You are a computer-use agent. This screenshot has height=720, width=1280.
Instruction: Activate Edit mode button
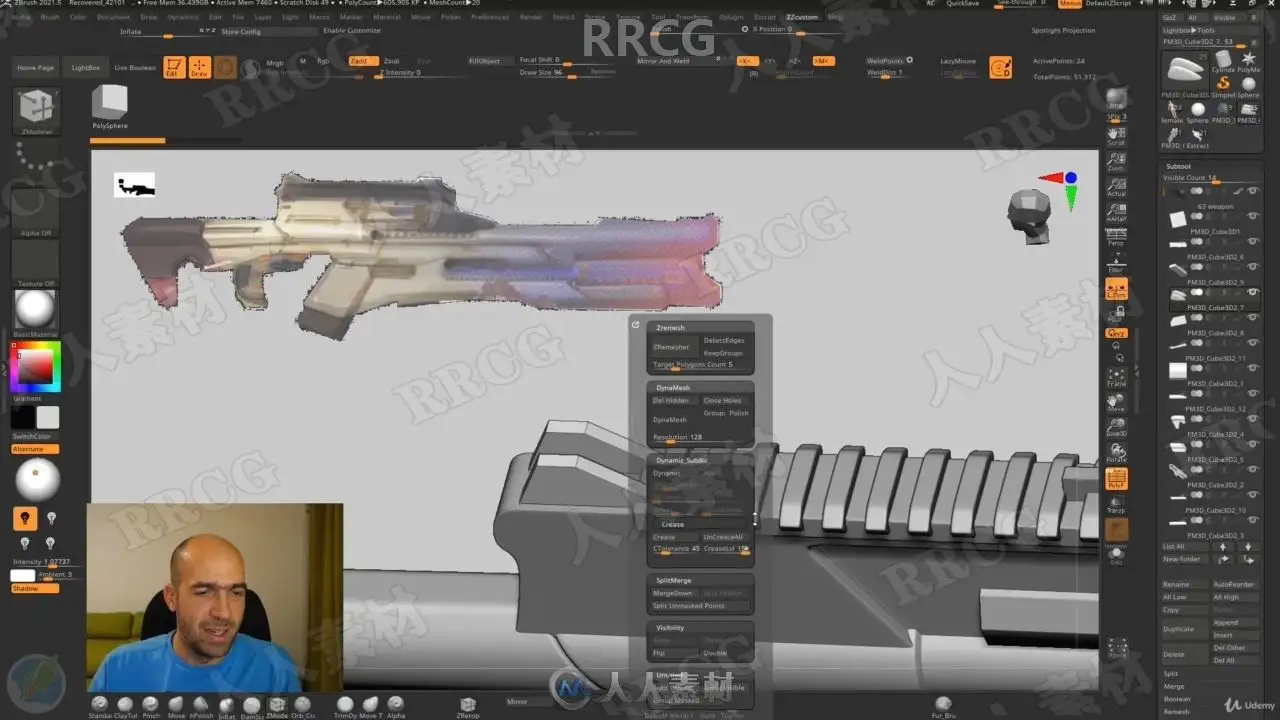coord(174,68)
